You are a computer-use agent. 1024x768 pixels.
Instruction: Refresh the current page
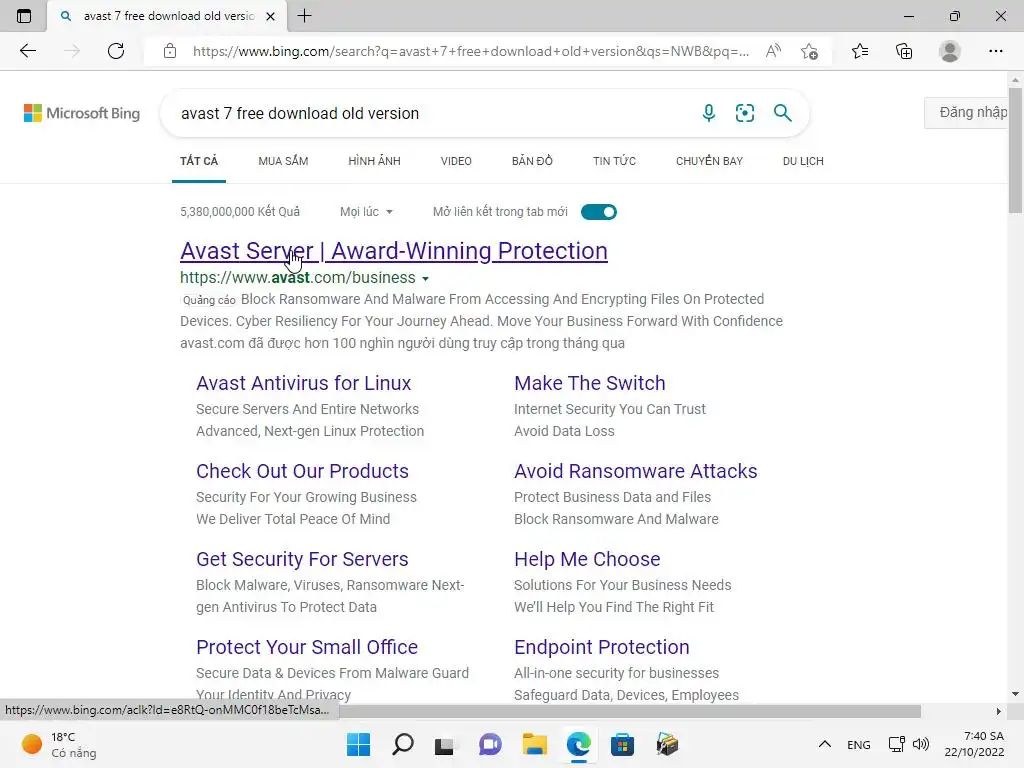[116, 51]
